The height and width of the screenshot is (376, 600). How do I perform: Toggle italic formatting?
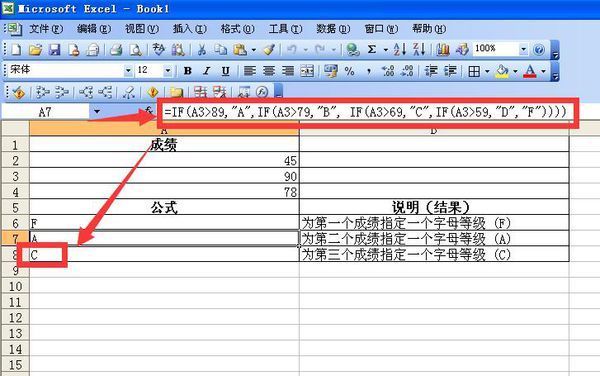point(207,71)
